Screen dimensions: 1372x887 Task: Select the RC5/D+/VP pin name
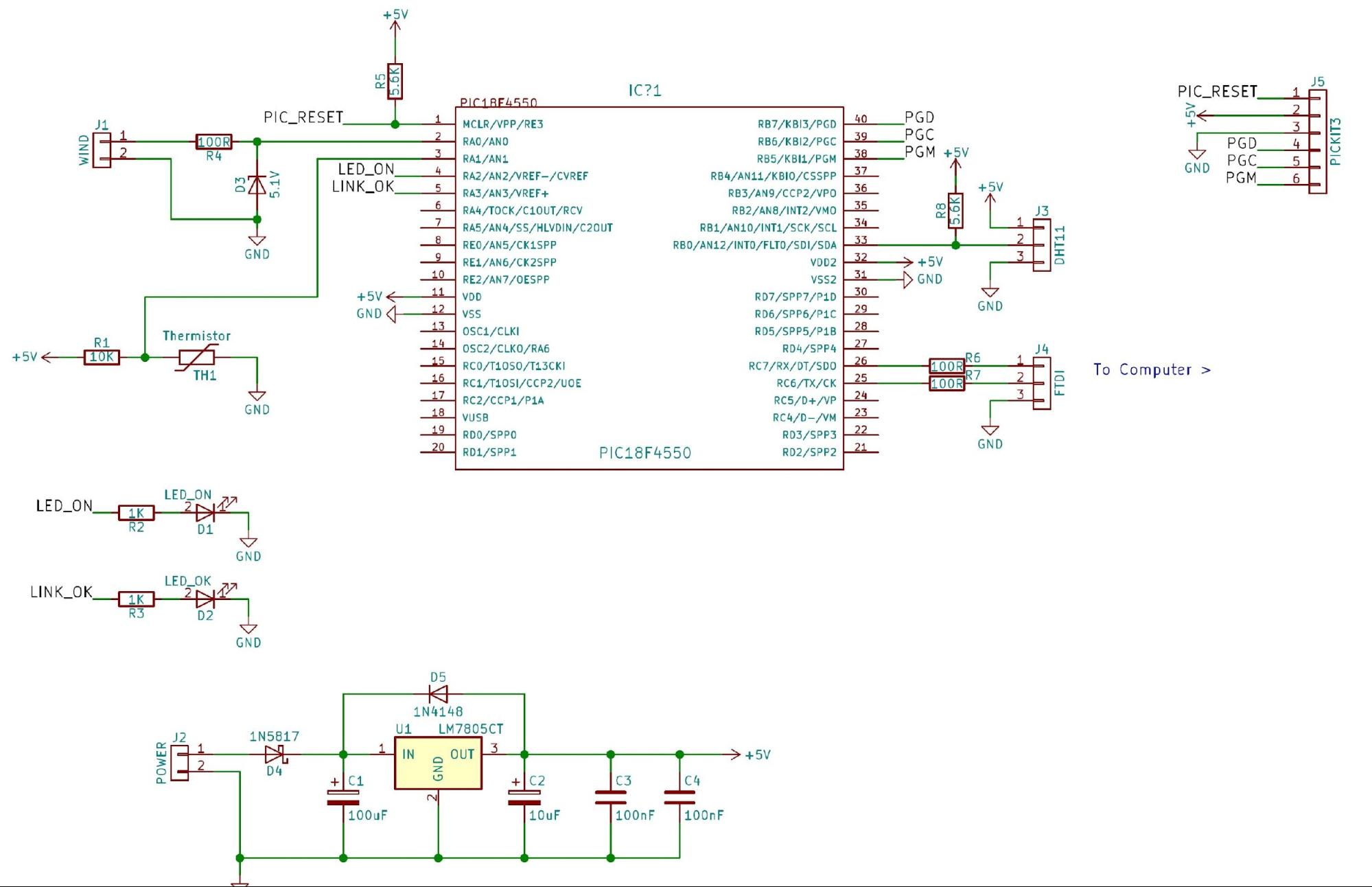pyautogui.click(x=805, y=400)
